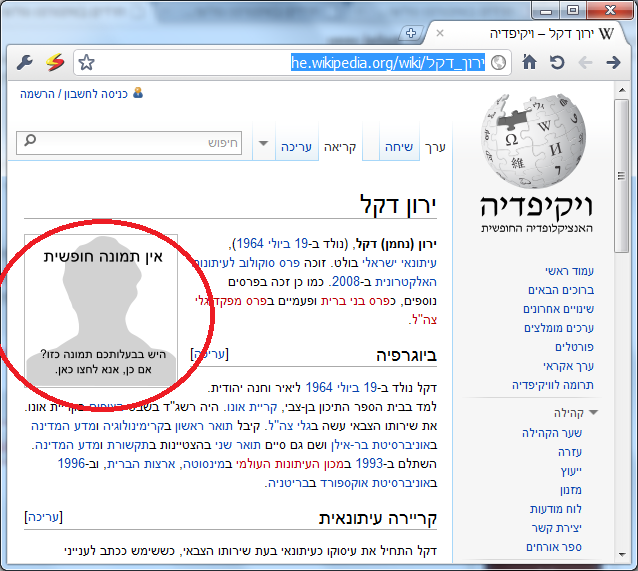Bookmark page with the star icon
The height and width of the screenshot is (571, 638).
pos(86,63)
